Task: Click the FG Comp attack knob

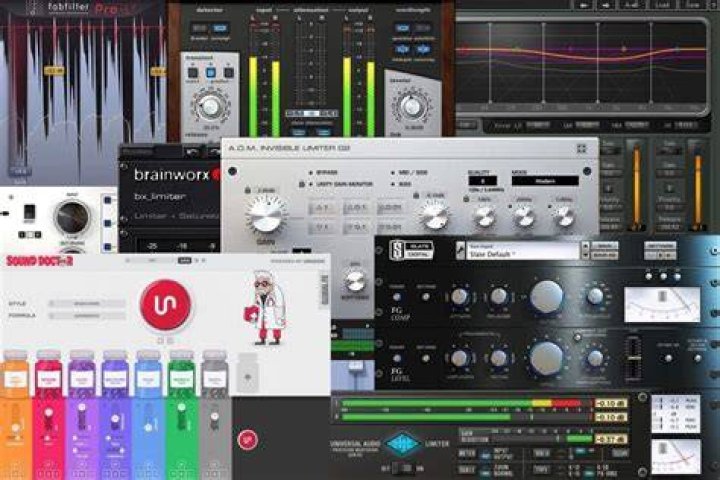Action: (x=460, y=297)
